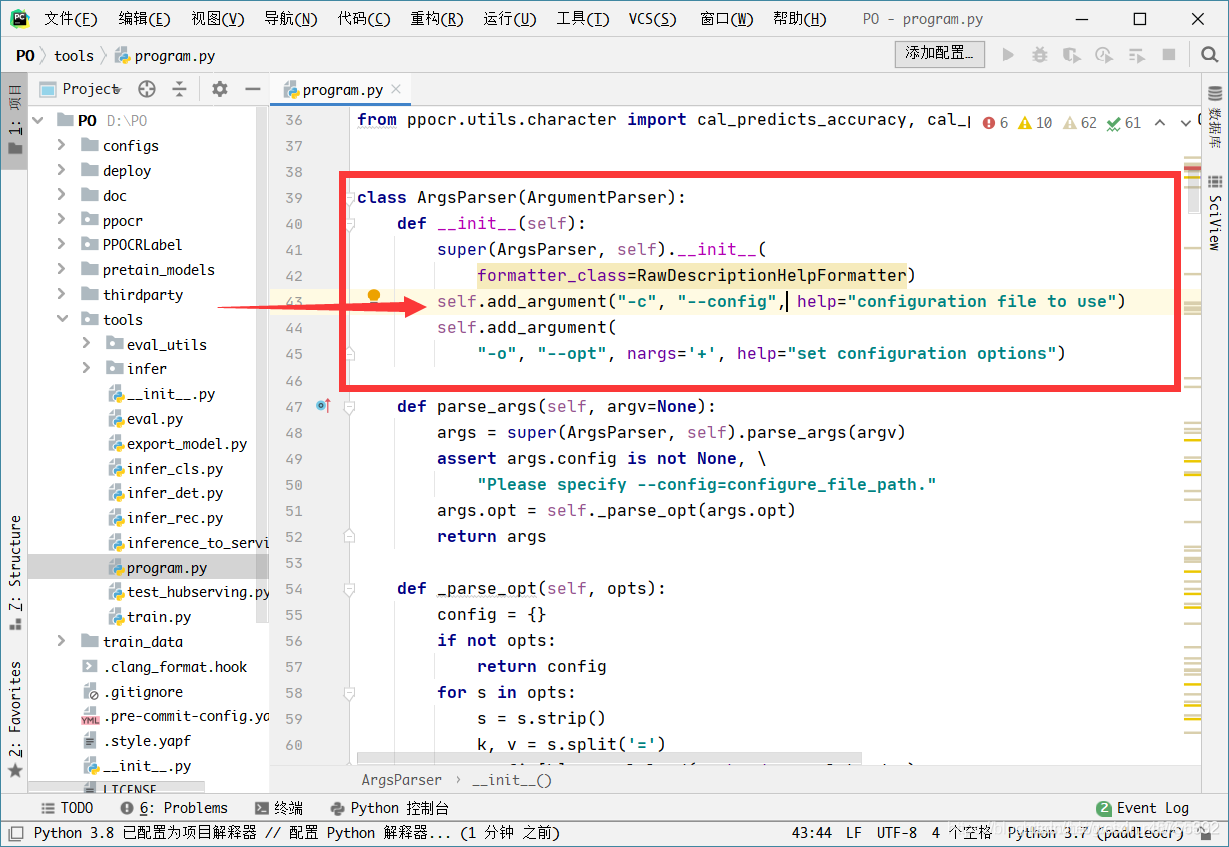Image resolution: width=1229 pixels, height=847 pixels.
Task: Click the 43:44 cursor position status
Action: pyautogui.click(x=811, y=833)
